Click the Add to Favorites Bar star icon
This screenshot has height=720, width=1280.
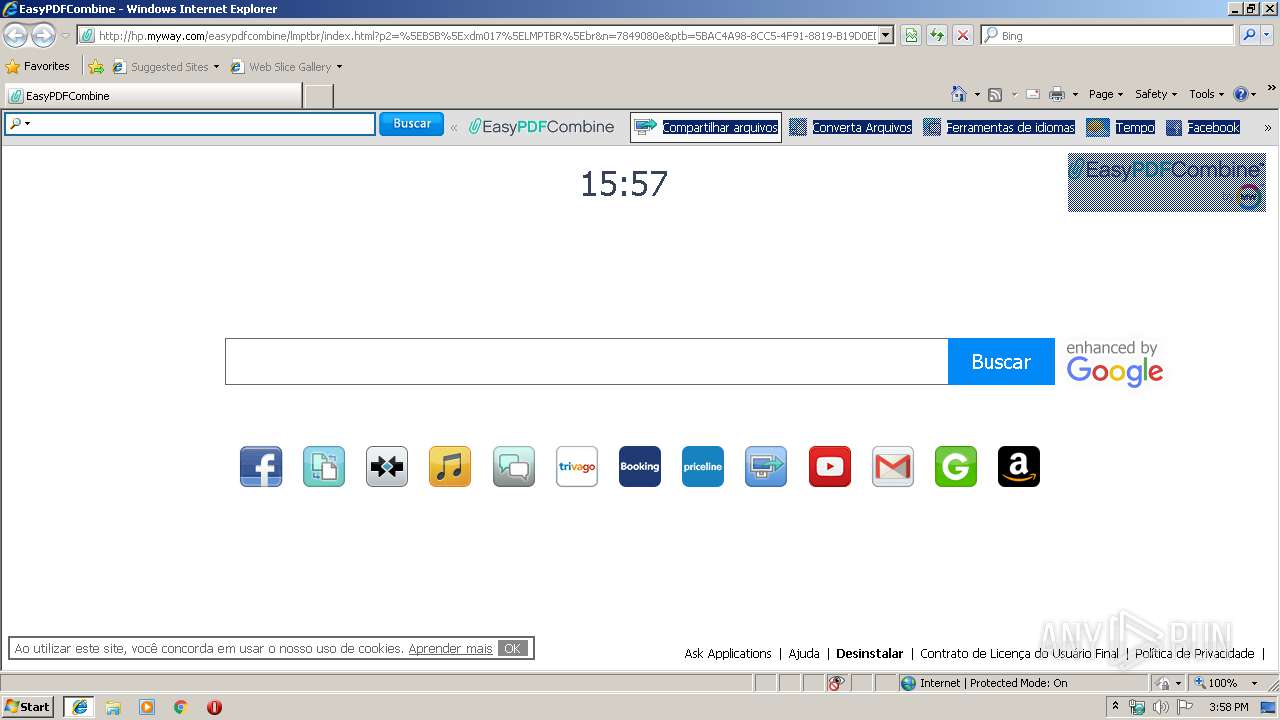pos(96,67)
